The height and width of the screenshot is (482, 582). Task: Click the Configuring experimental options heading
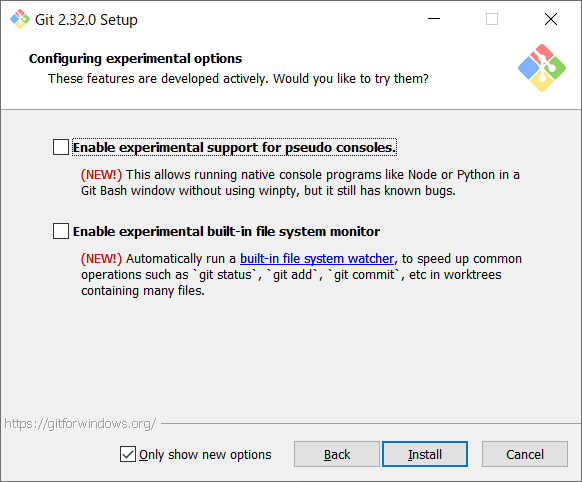[135, 59]
